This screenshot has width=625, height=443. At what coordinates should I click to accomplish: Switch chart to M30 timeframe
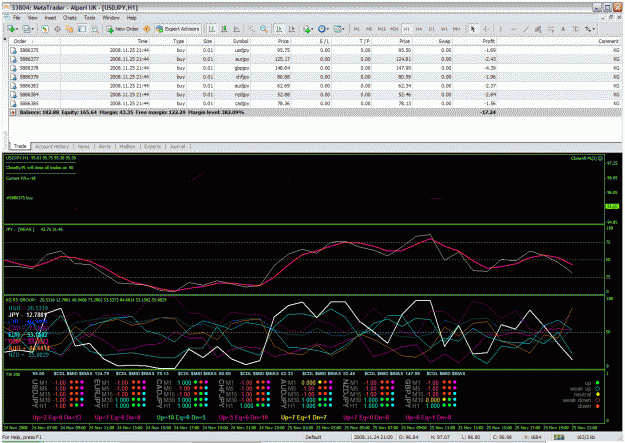click(394, 29)
